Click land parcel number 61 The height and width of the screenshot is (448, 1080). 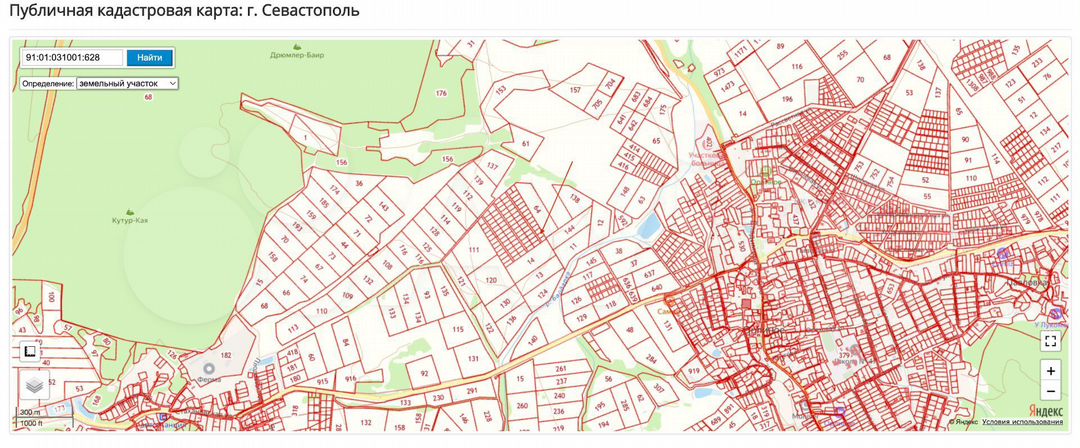pyautogui.click(x=525, y=143)
